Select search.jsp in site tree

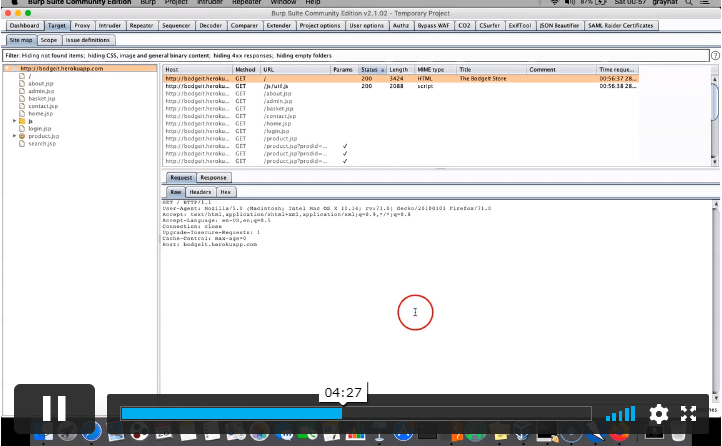[42, 144]
